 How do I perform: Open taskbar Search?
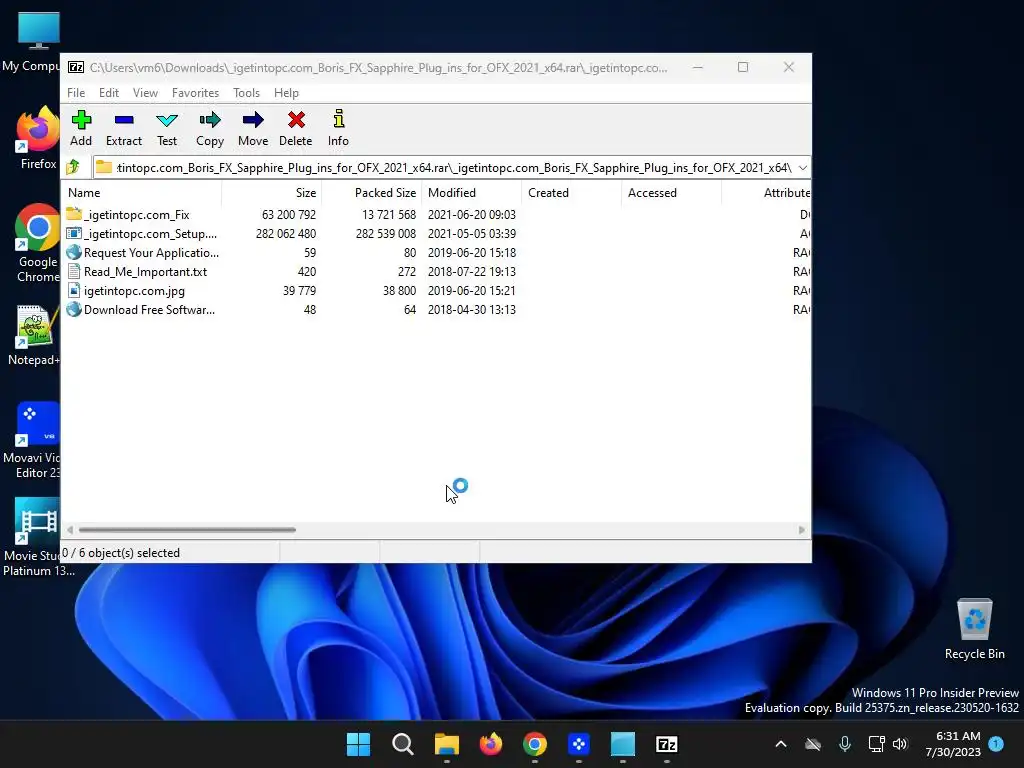pos(402,744)
